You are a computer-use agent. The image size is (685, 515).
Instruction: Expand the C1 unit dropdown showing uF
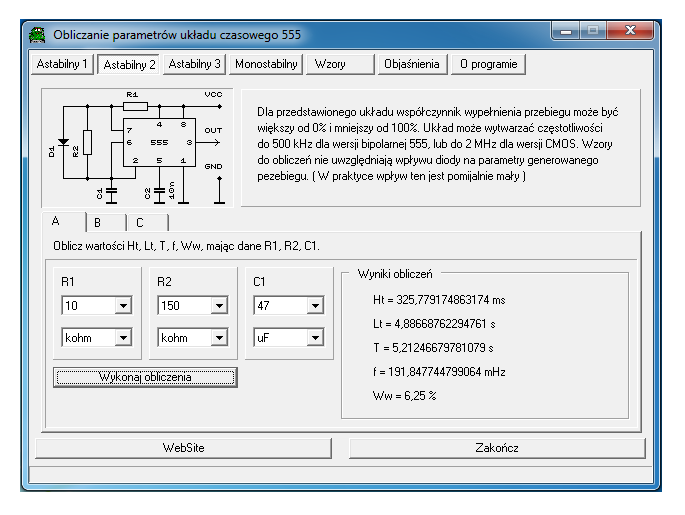pos(315,338)
